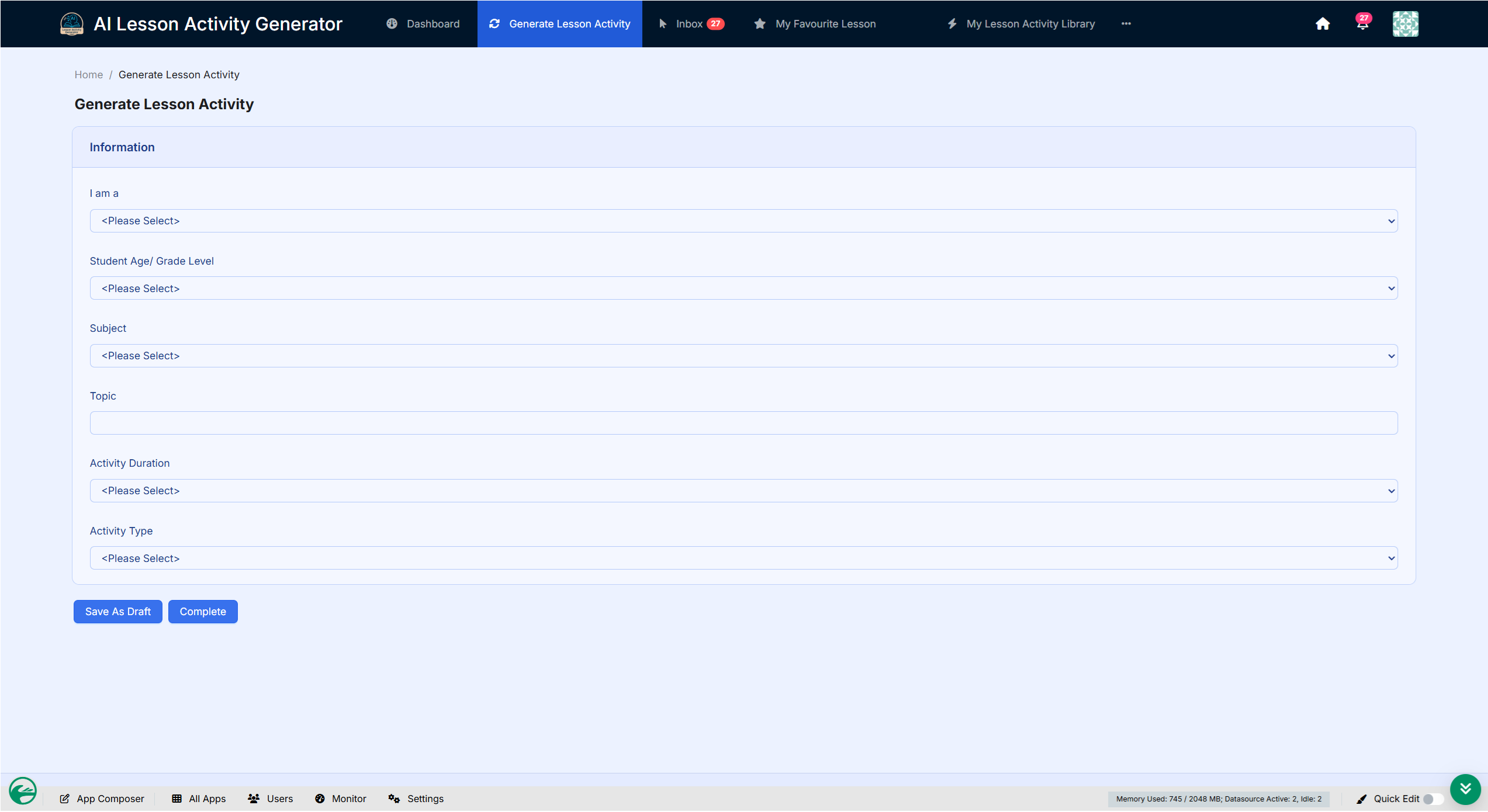Screen dimensions: 1488x812
Task: Open the Student Age/Grade Level dropdown
Action: [743, 289]
